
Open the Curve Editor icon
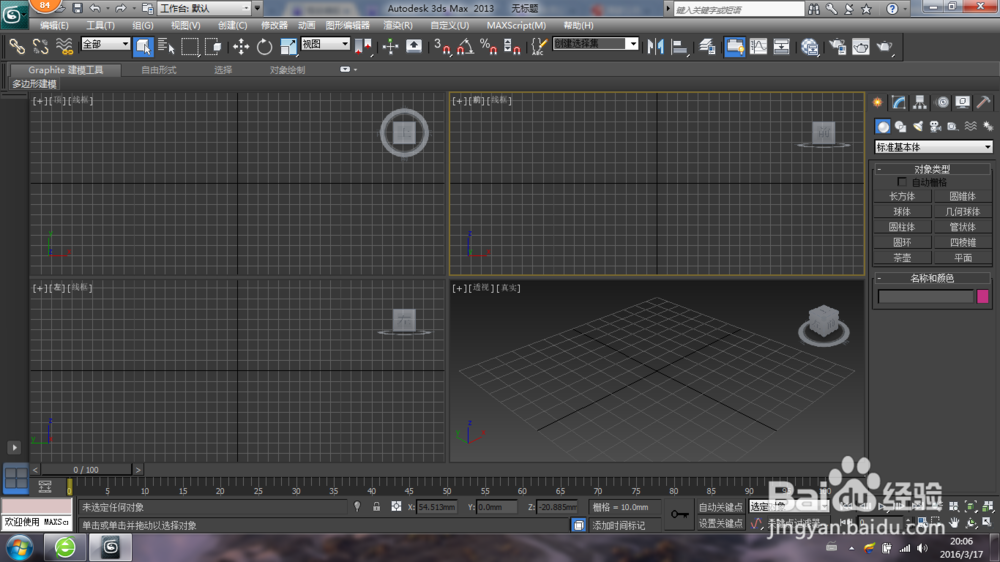click(758, 47)
